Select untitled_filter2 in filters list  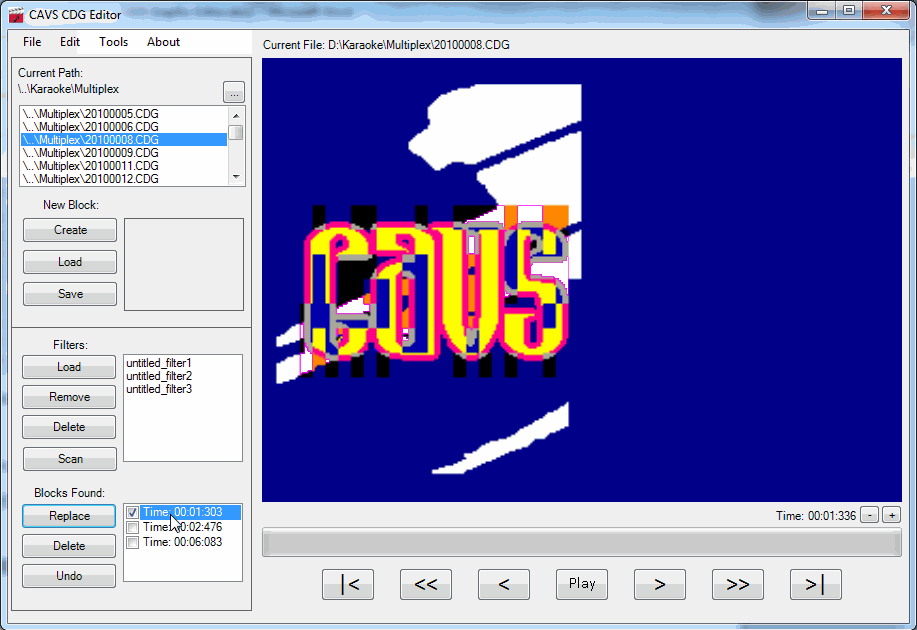click(x=159, y=376)
